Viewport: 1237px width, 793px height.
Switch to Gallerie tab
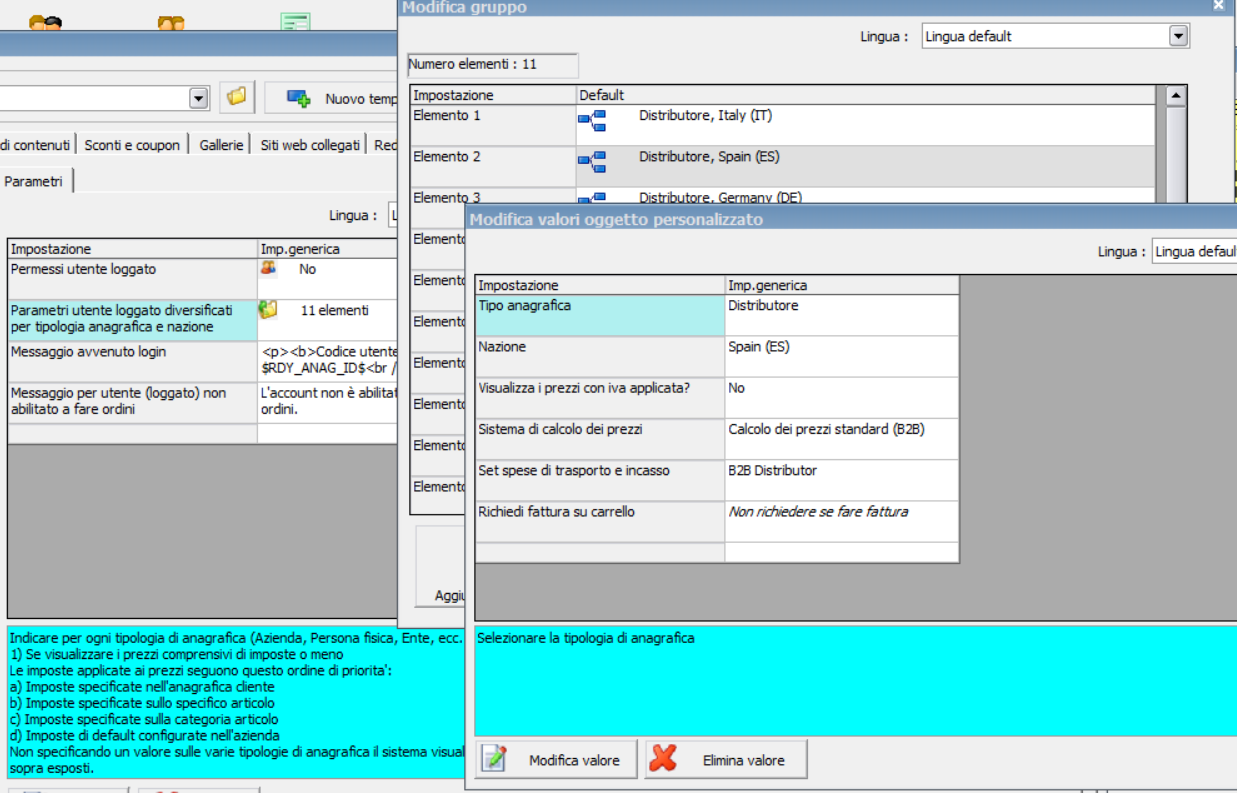(x=221, y=145)
